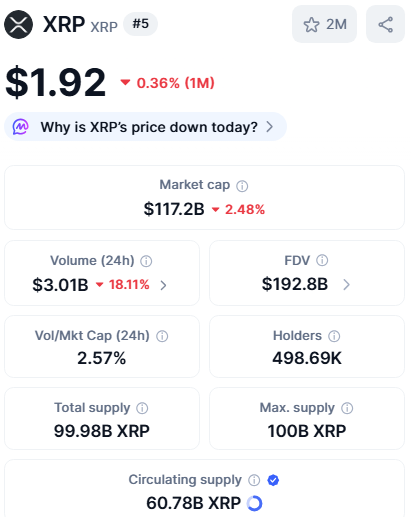Click the Volume (24h) info icon
Image resolution: width=411 pixels, height=517 pixels.
146,261
